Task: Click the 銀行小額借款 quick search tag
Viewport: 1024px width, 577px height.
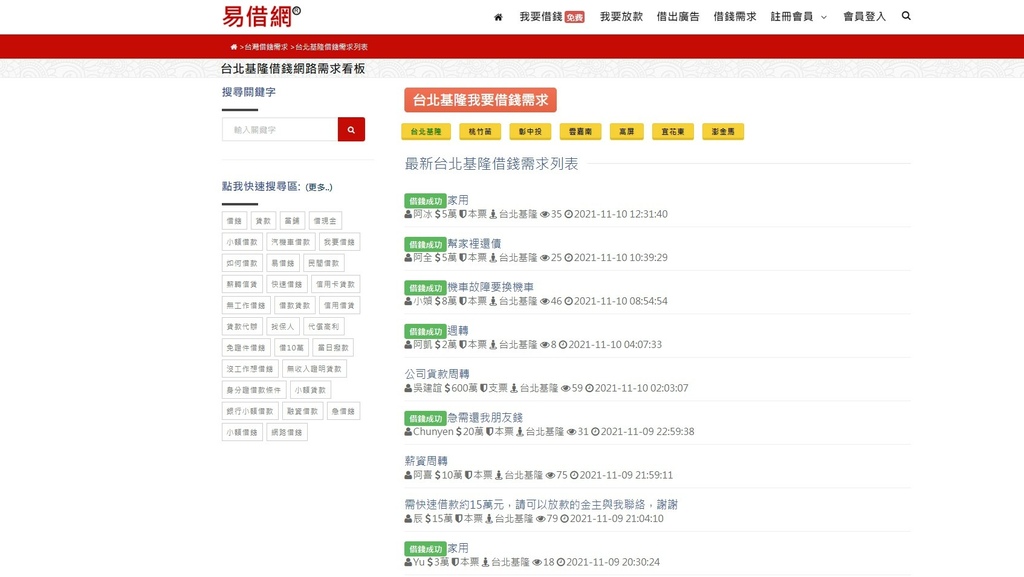Action: tap(250, 411)
